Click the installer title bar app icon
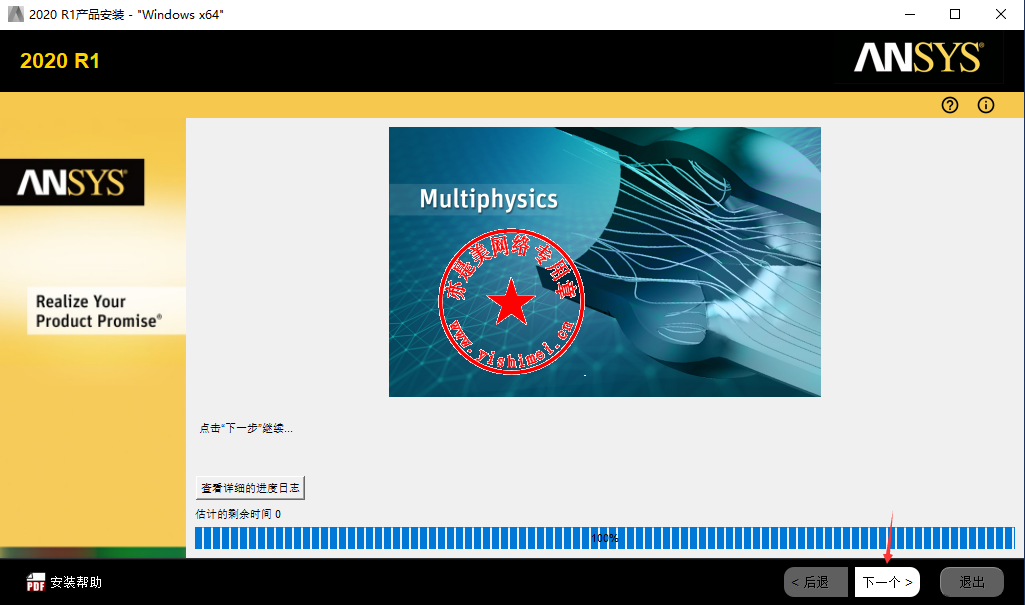This screenshot has width=1025, height=605. [x=16, y=14]
